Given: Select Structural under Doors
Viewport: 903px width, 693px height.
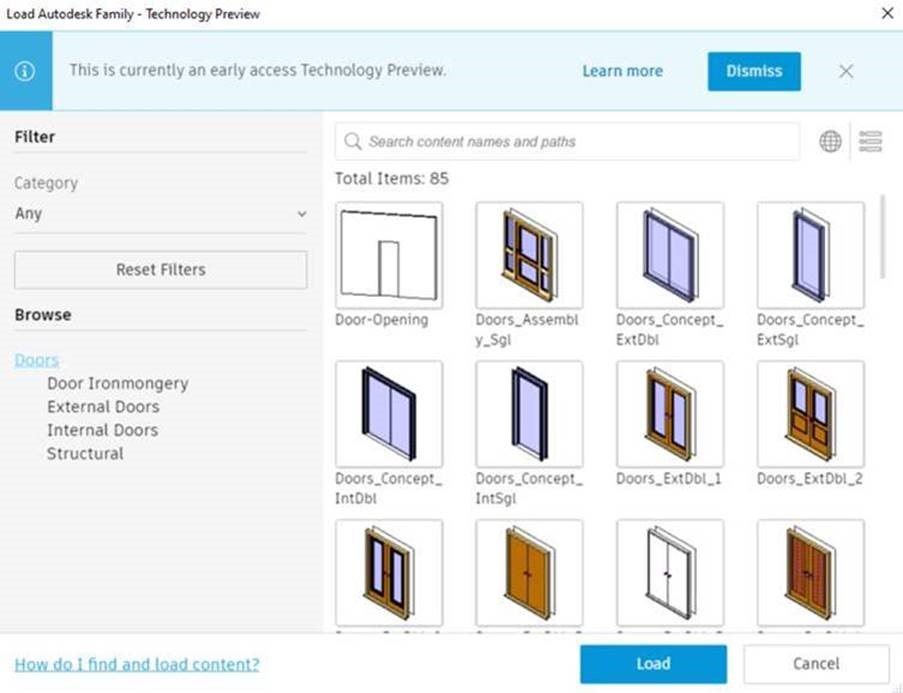Looking at the screenshot, I should coord(85,453).
